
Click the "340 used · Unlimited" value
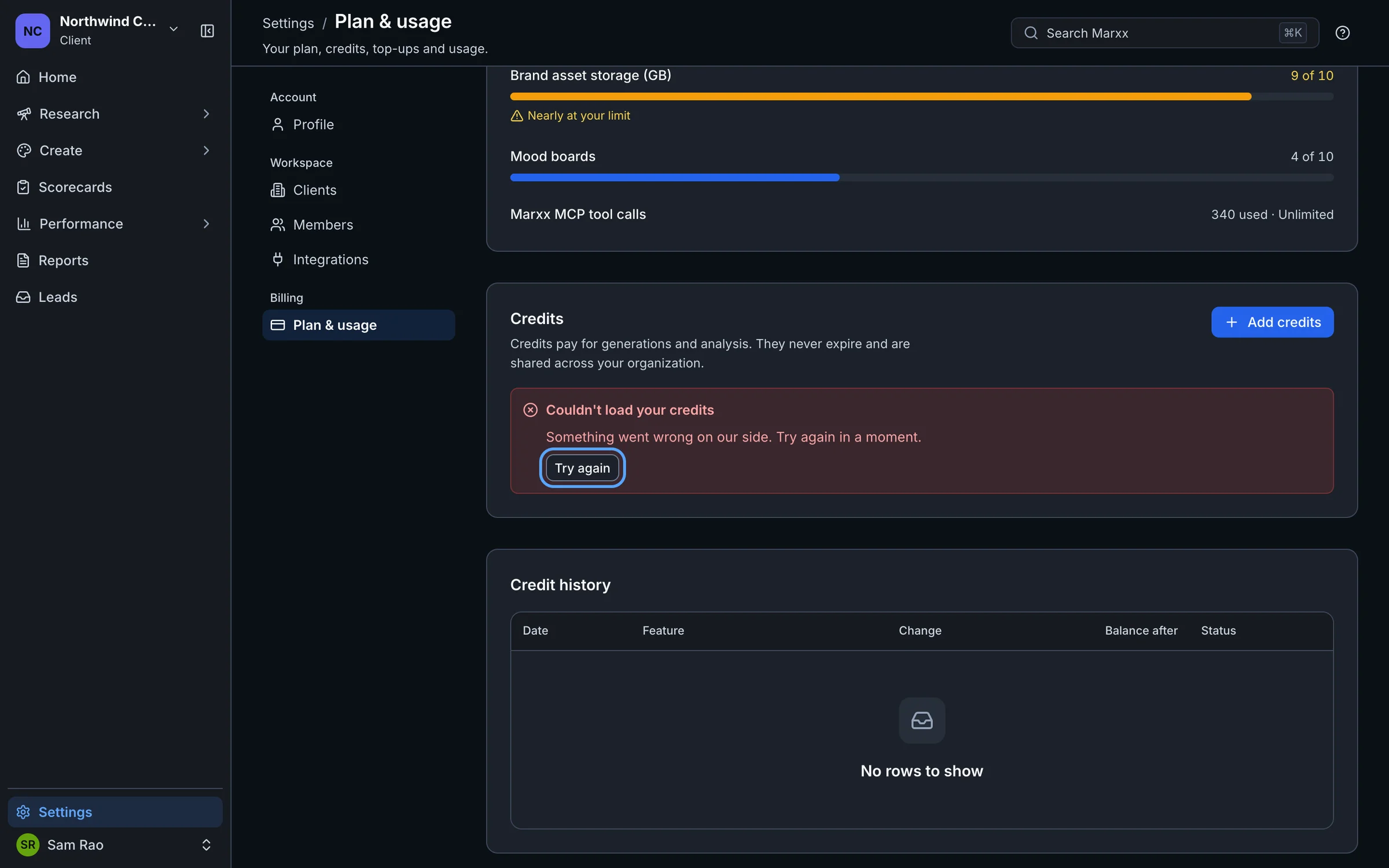click(x=1272, y=215)
